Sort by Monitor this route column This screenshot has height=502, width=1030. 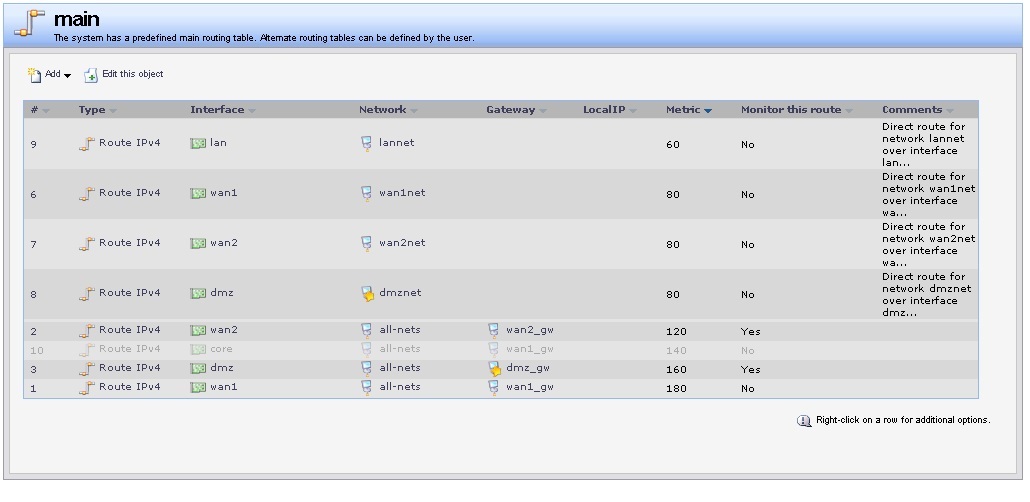pyautogui.click(x=796, y=110)
